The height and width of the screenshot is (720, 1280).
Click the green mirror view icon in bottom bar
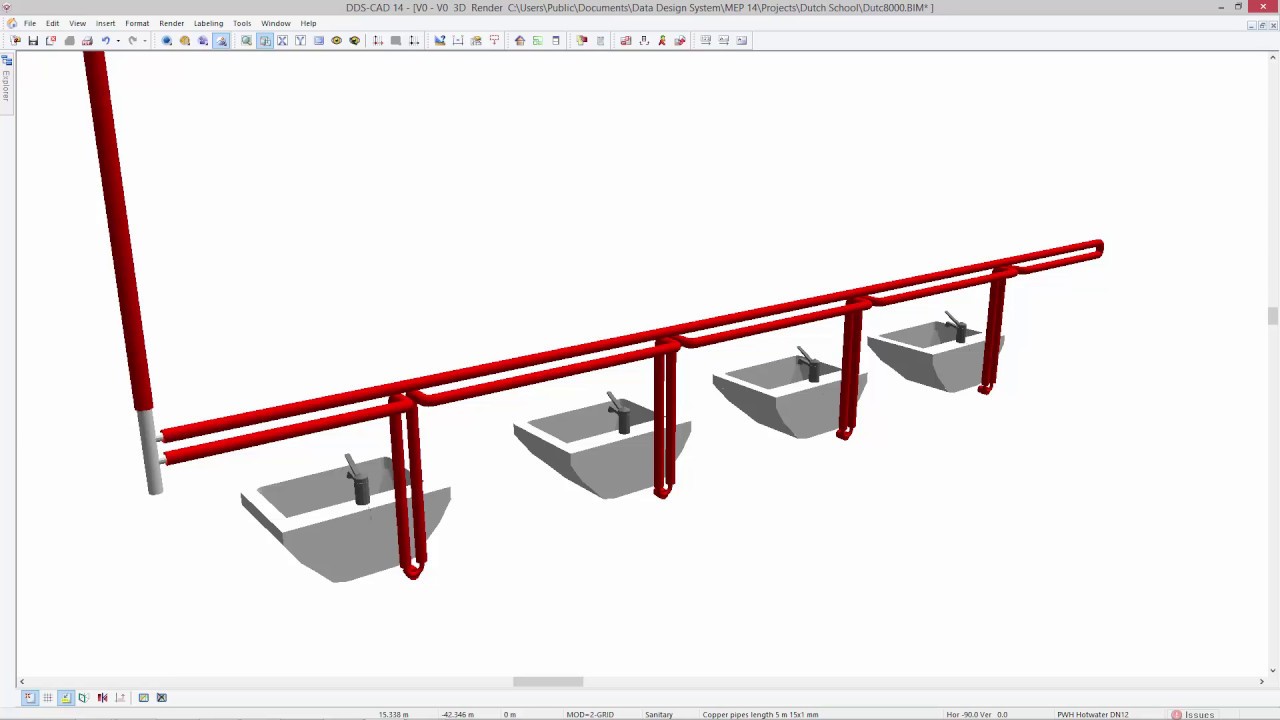[83, 697]
